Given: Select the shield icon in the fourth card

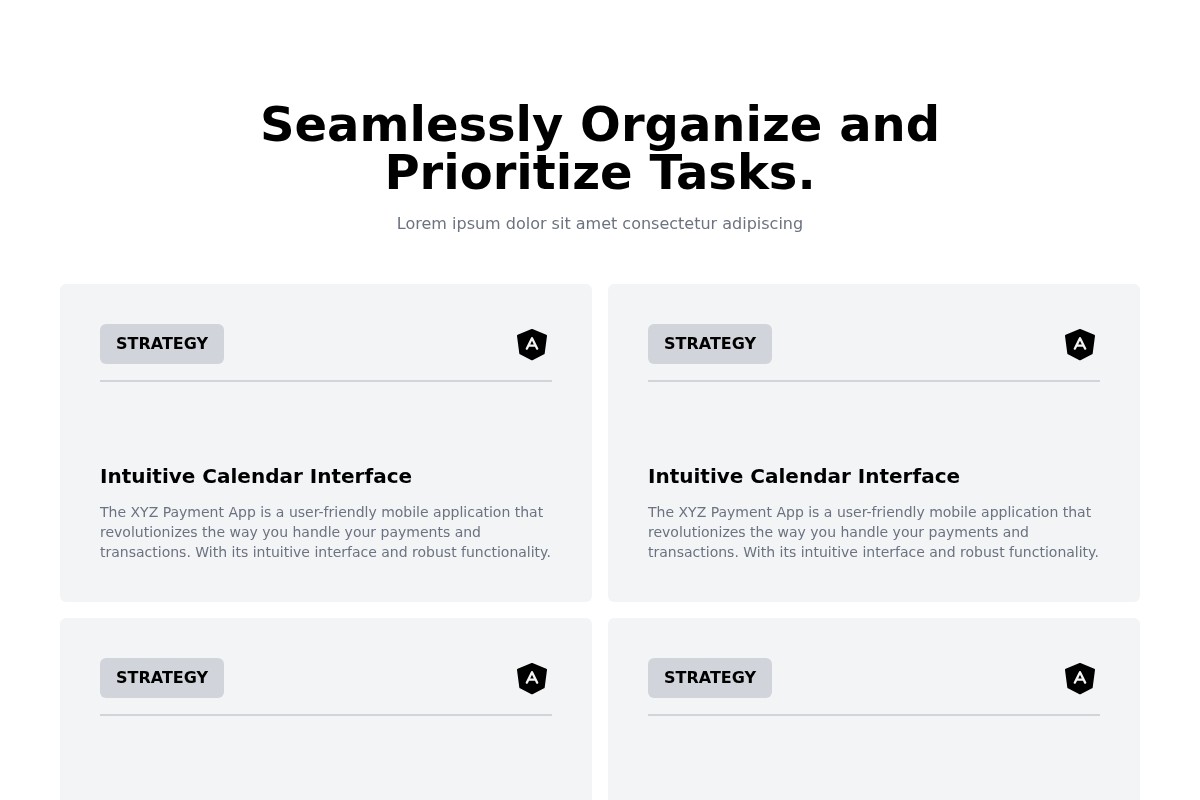Looking at the screenshot, I should pyautogui.click(x=1080, y=678).
